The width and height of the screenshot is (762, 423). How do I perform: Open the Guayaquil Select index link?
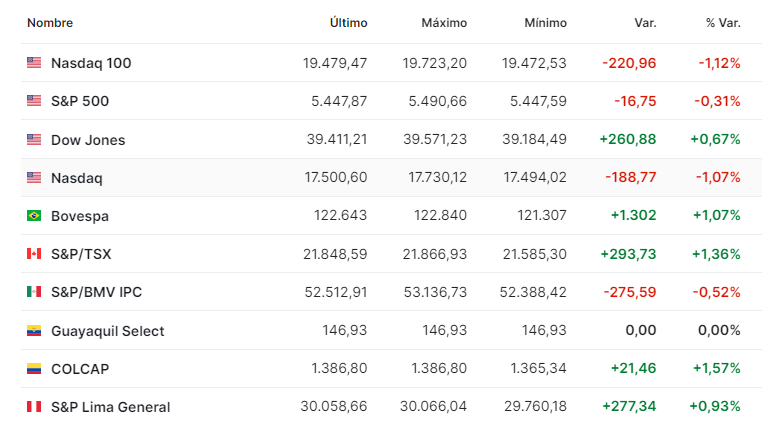pyautogui.click(x=108, y=331)
